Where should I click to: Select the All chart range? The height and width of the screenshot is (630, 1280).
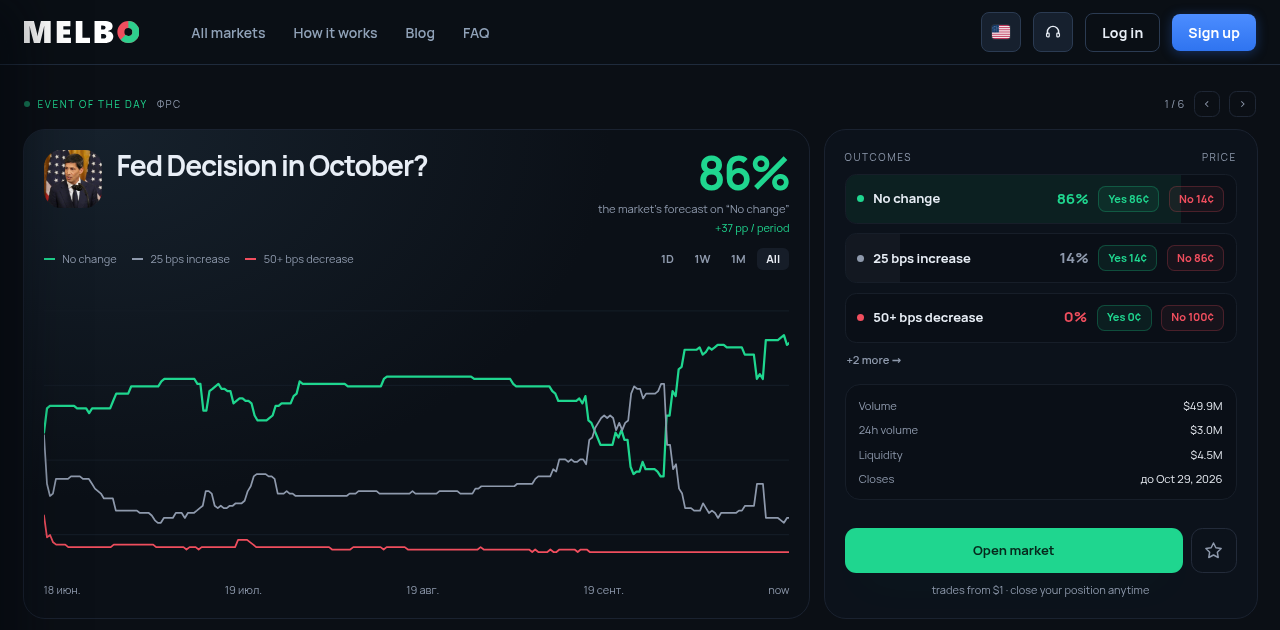(x=773, y=259)
